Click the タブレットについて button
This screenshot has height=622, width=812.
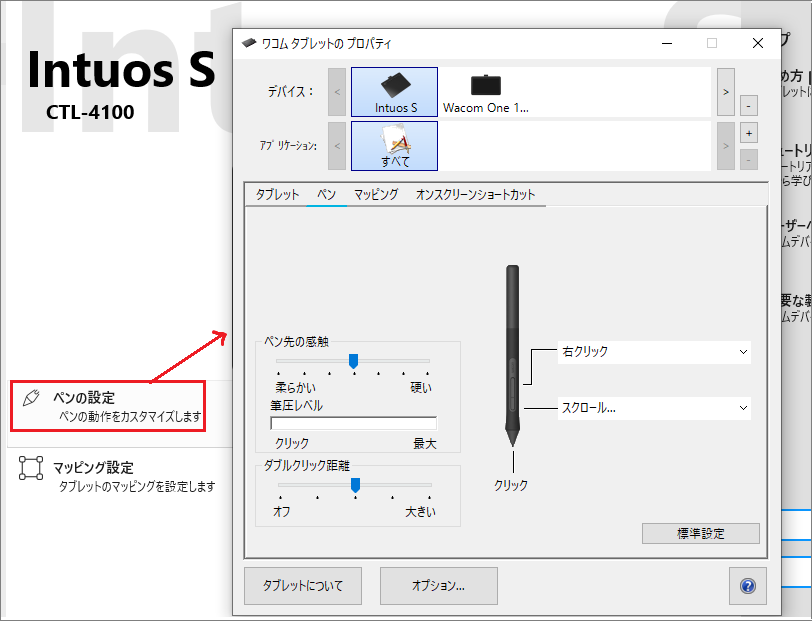click(x=303, y=586)
